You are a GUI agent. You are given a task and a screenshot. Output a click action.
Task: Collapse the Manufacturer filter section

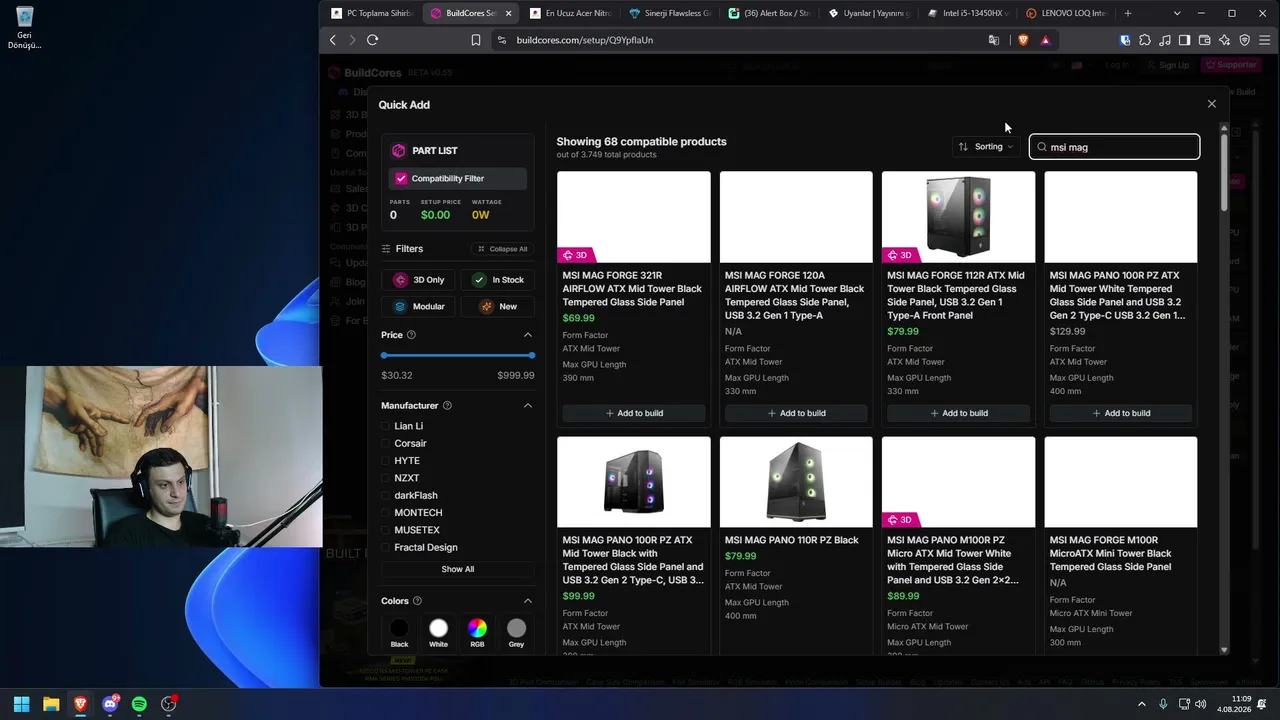coord(528,406)
